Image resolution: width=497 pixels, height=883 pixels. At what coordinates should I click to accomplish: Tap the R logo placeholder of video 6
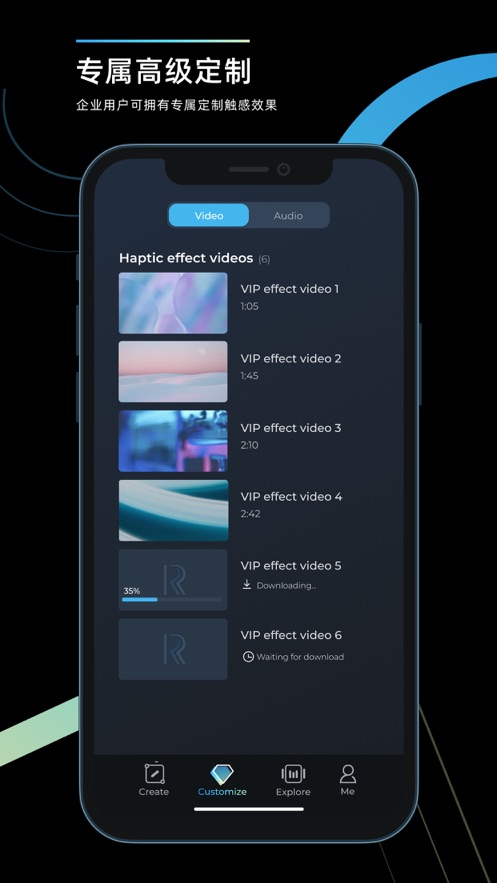174,649
